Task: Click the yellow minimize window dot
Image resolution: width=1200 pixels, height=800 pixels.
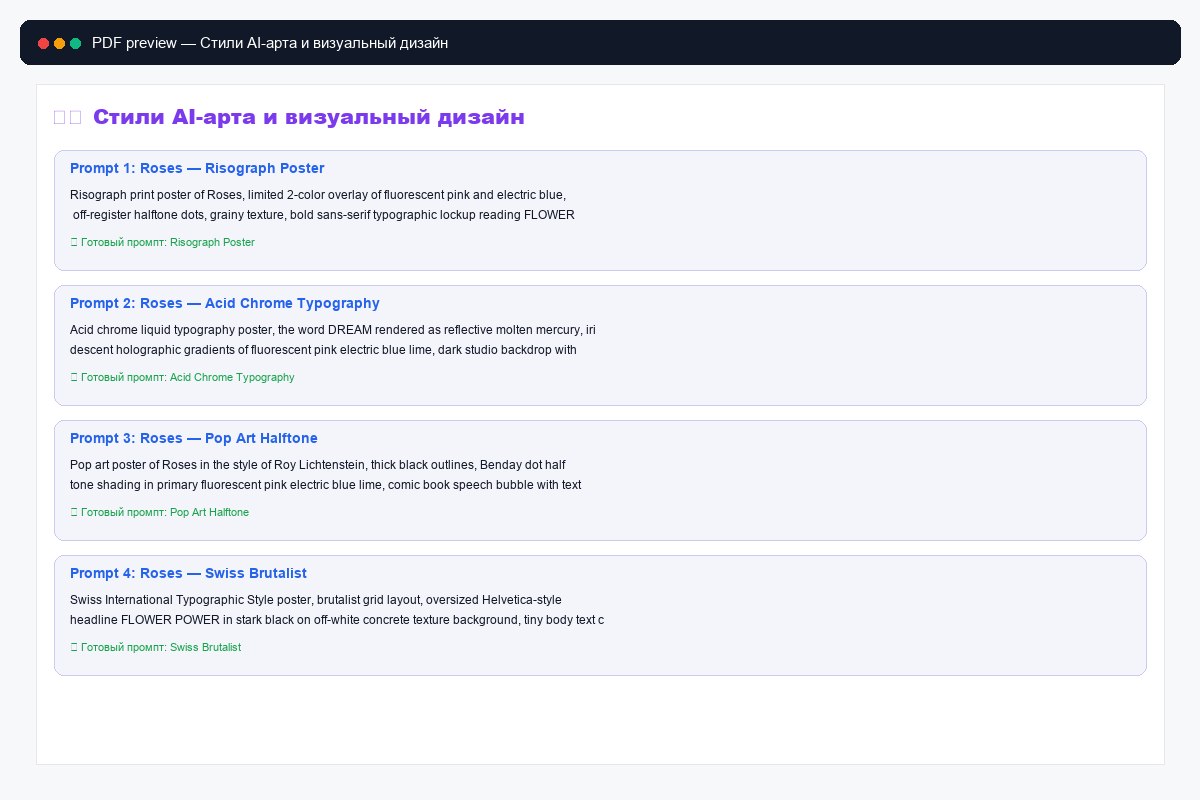Action: click(x=59, y=43)
